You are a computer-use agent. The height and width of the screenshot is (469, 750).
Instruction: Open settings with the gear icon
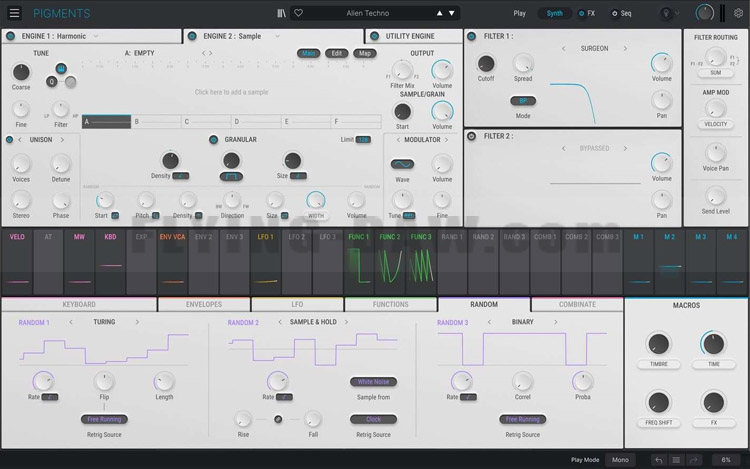pos(739,13)
